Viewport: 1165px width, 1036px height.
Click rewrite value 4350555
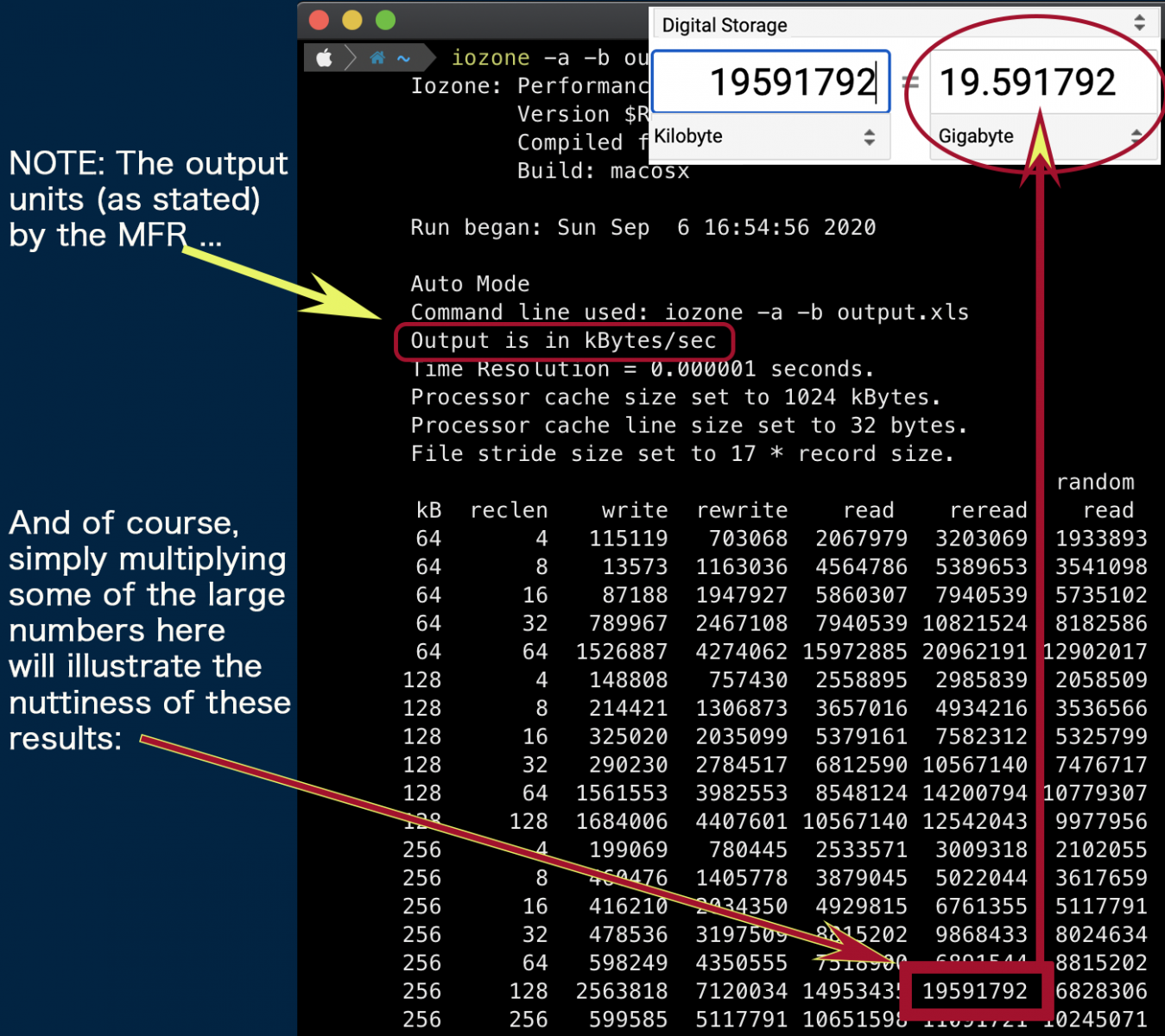point(743,963)
